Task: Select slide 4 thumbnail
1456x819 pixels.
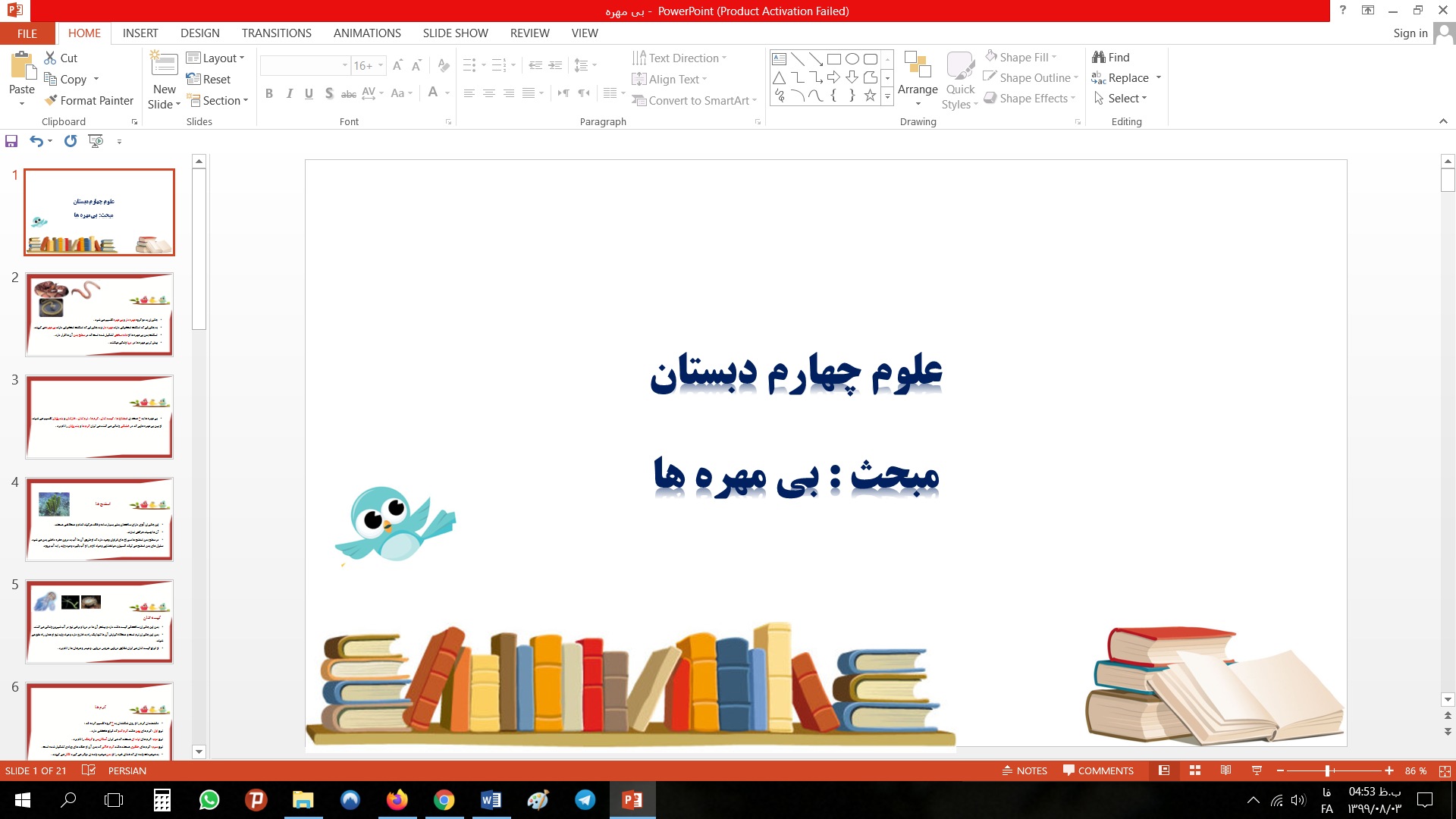Action: (99, 519)
